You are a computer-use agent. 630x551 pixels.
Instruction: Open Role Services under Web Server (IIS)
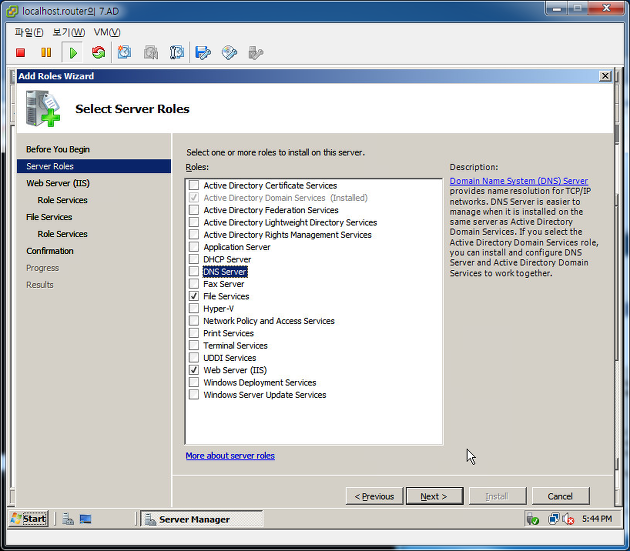coord(62,200)
